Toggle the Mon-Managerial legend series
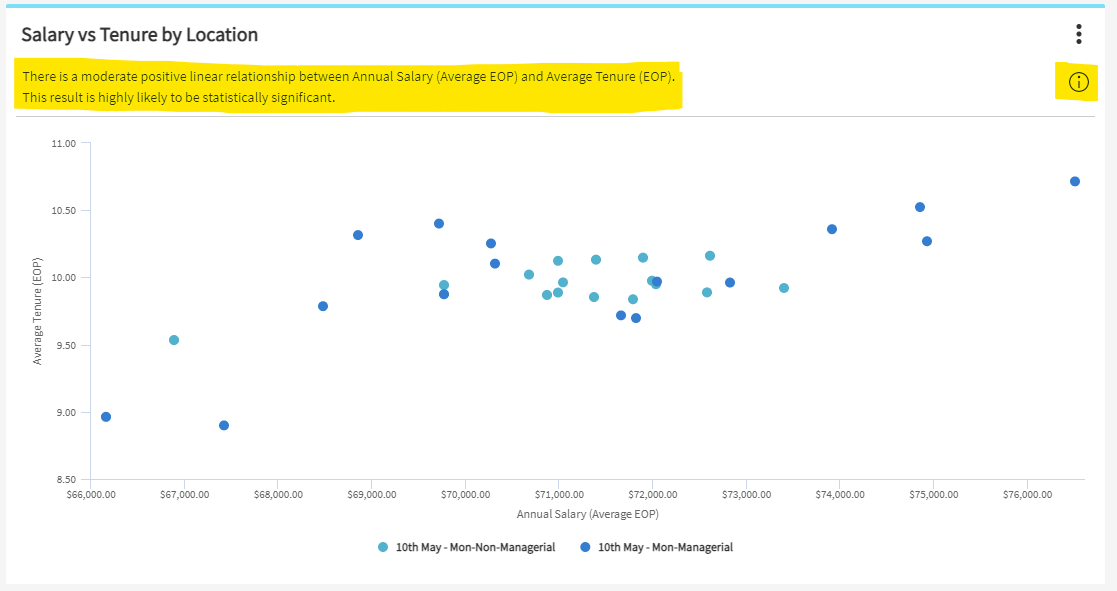The height and width of the screenshot is (591, 1117). tap(665, 547)
